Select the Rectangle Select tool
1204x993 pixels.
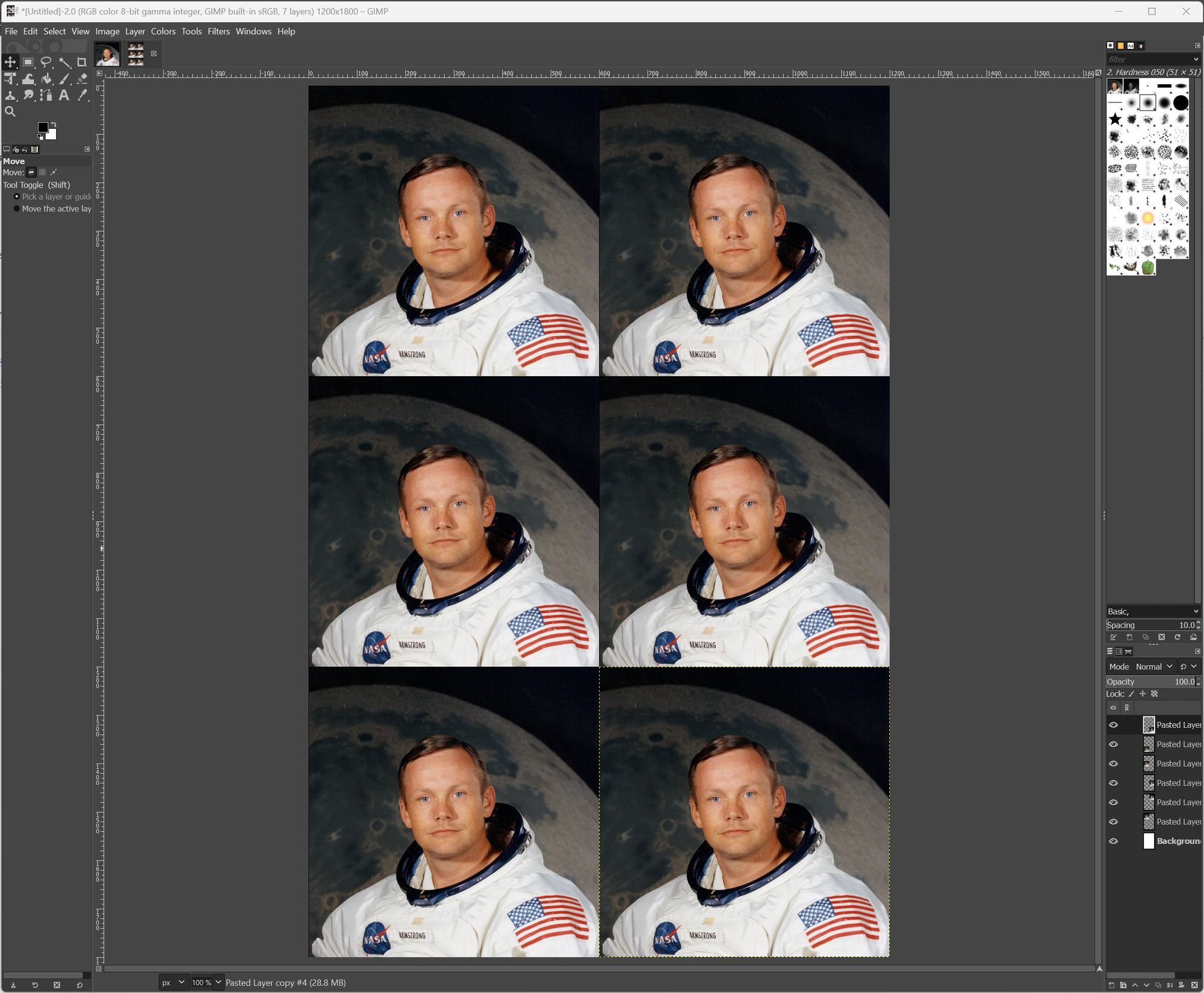[28, 62]
